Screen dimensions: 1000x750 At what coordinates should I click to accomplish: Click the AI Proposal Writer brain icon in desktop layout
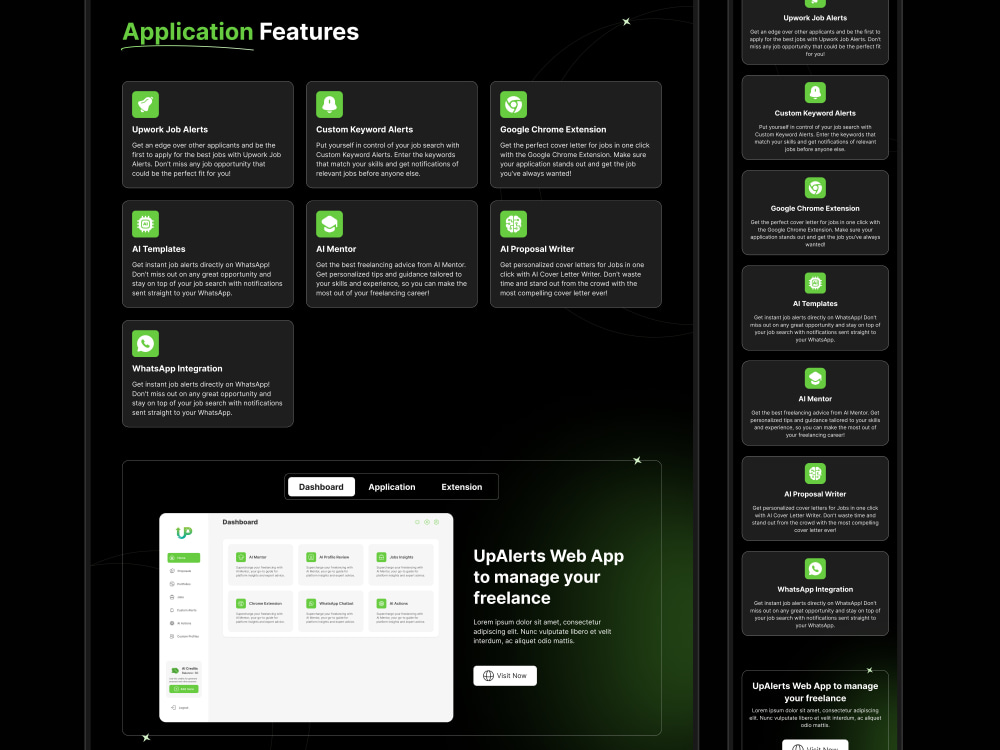[513, 224]
